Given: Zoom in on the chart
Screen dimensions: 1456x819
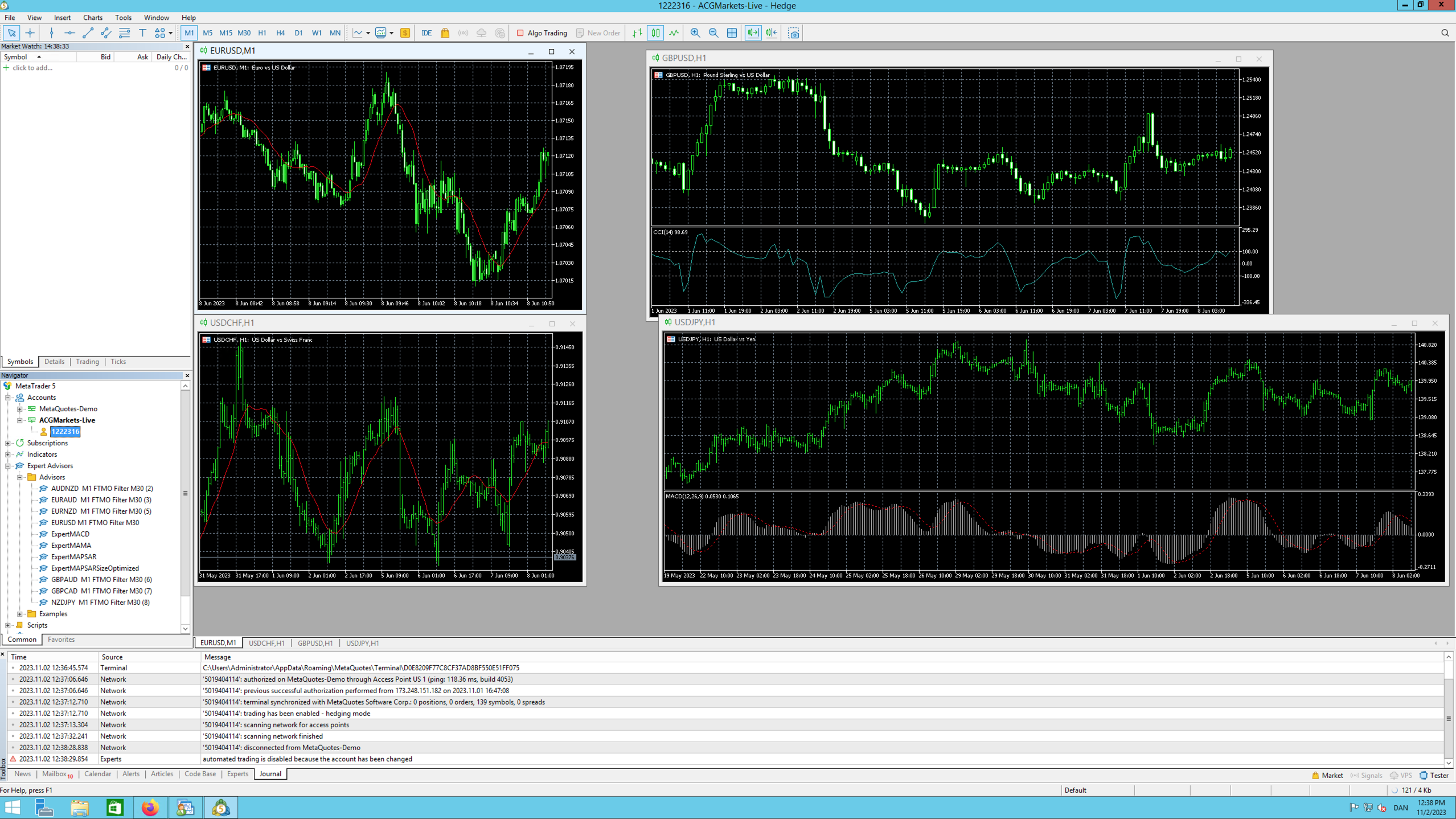Looking at the screenshot, I should click(x=695, y=33).
